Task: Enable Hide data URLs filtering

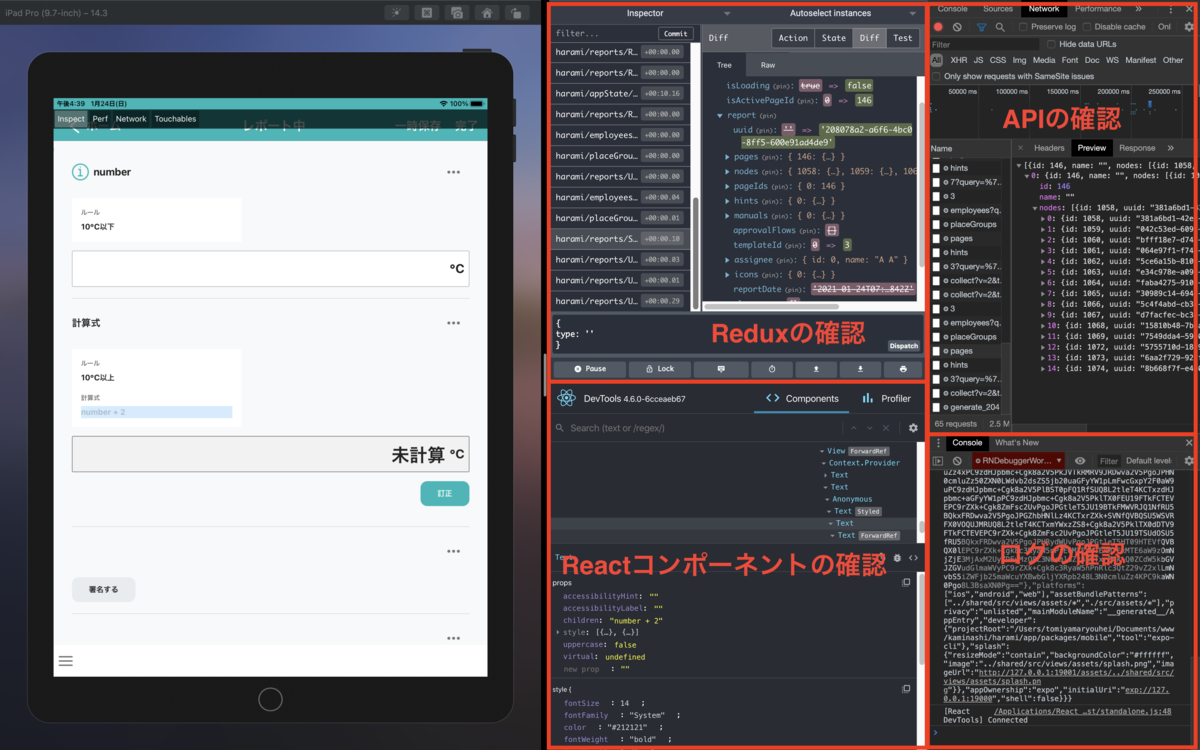Action: (1051, 44)
